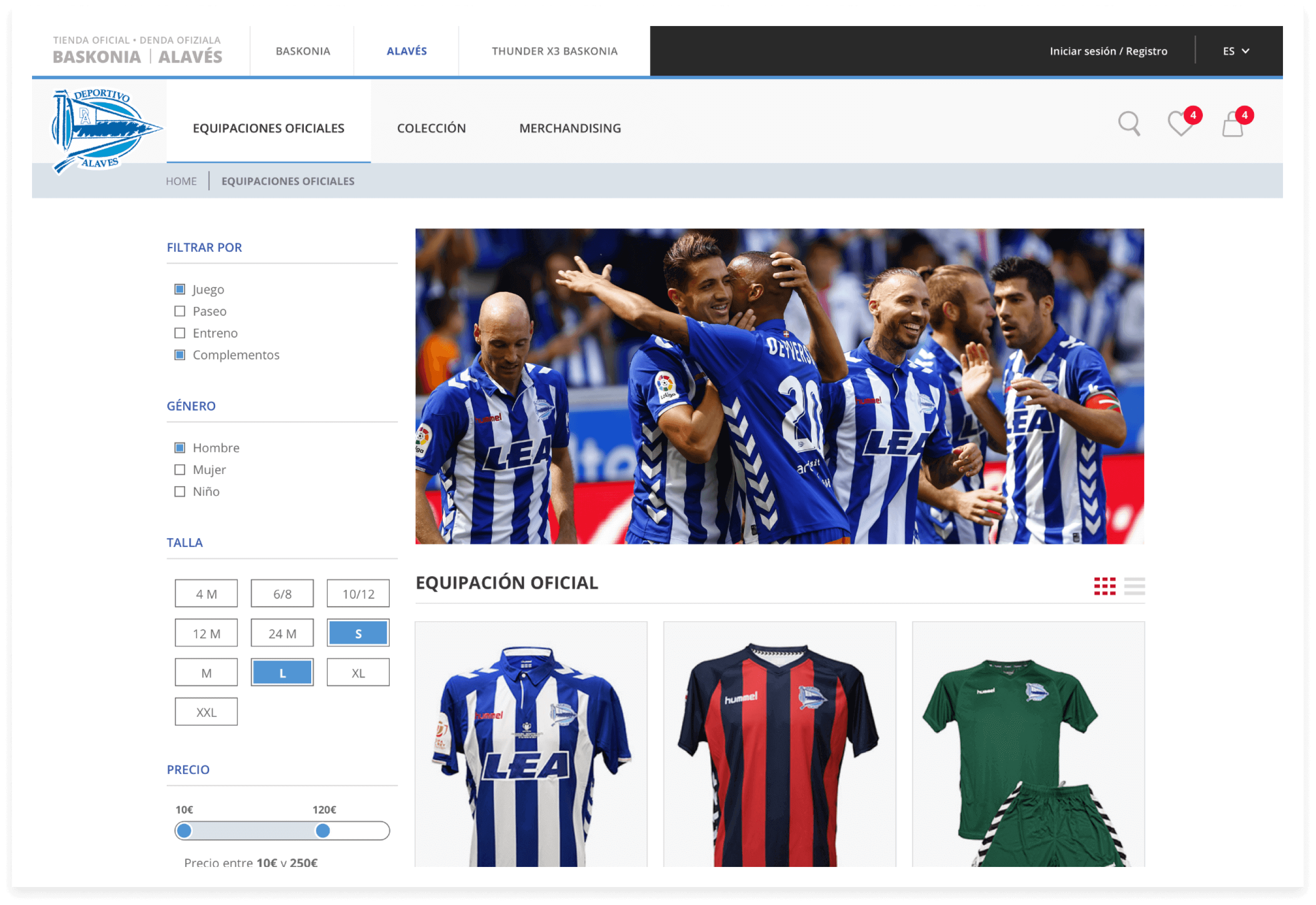Check the Paseo filter checkbox
The width and height of the screenshot is (1316, 905).
point(180,311)
